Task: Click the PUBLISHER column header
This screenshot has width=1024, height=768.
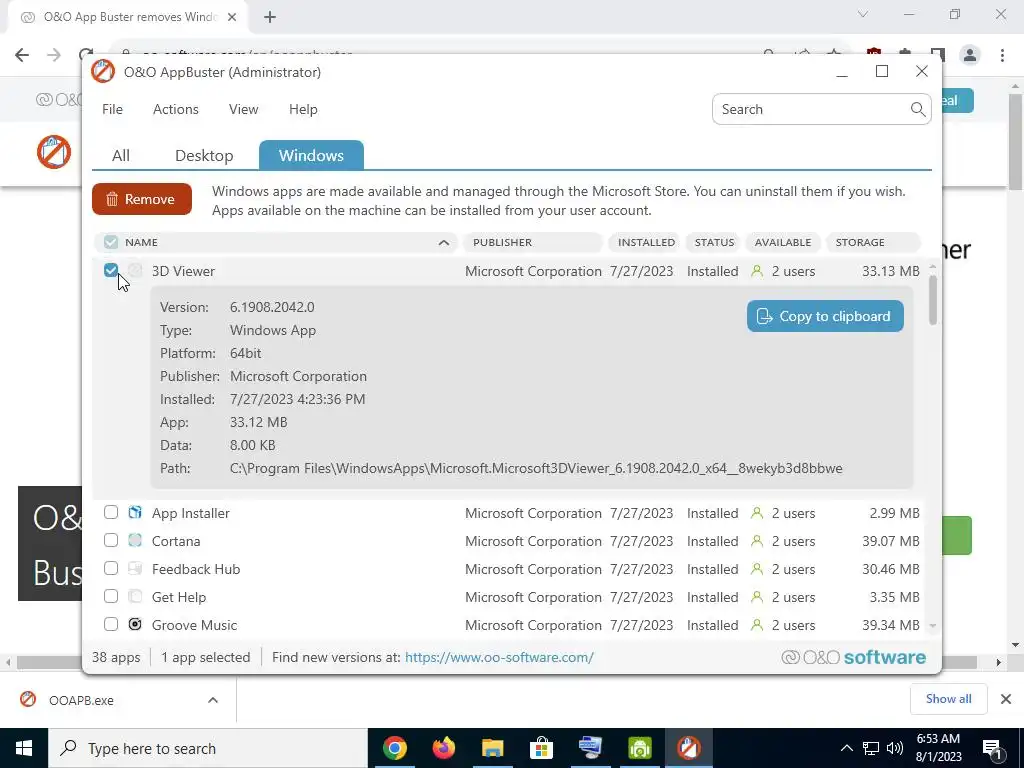Action: tap(532, 242)
